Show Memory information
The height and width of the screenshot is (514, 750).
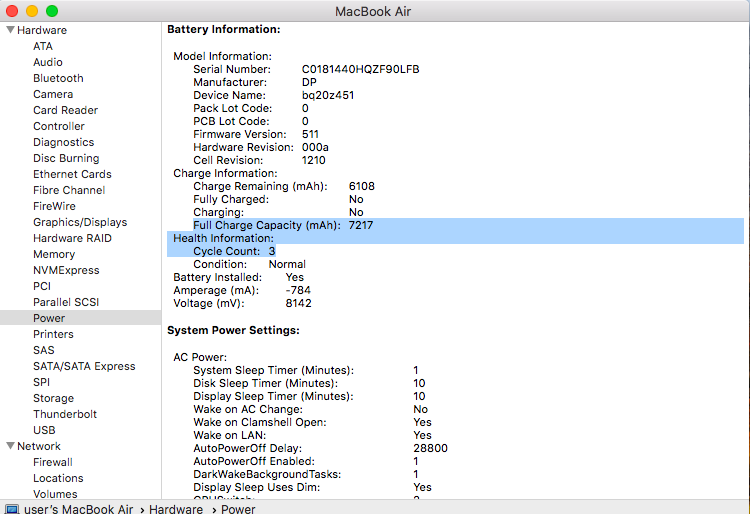tap(54, 254)
